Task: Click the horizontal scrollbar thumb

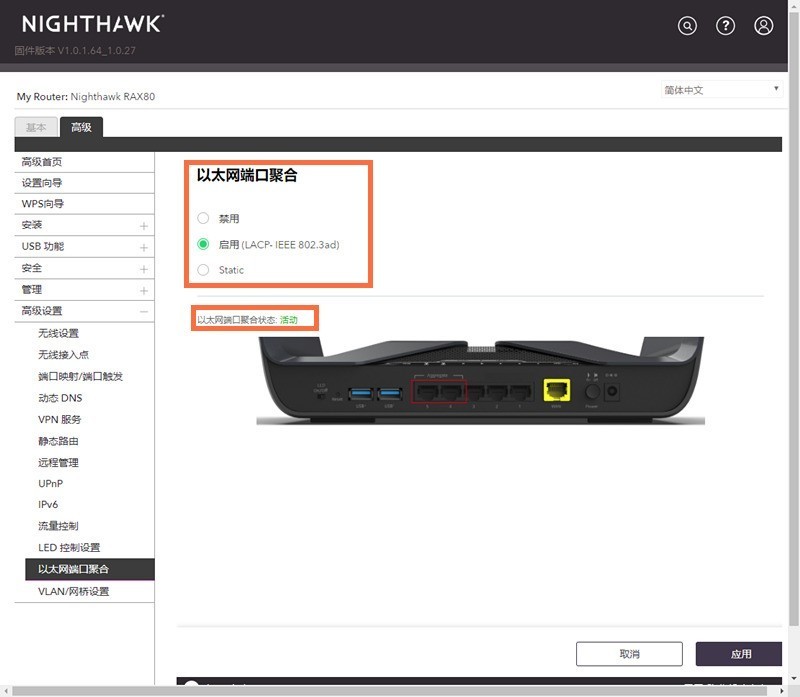Action: (389, 691)
